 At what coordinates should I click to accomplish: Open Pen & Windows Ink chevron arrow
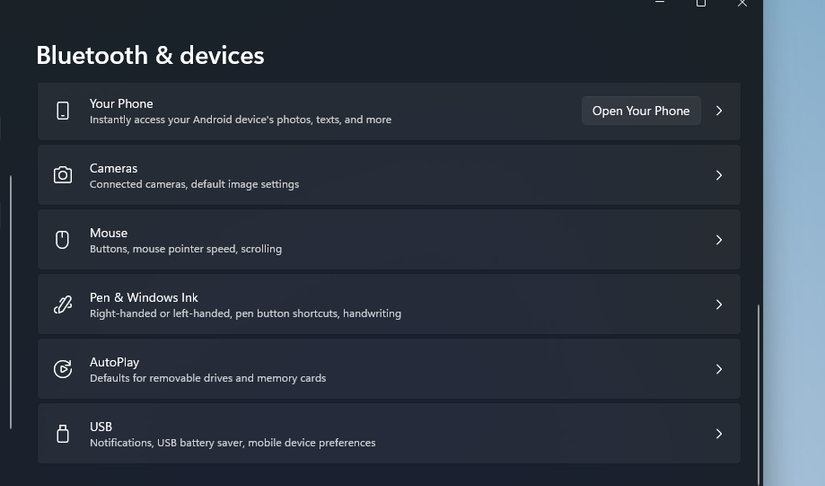(719, 305)
